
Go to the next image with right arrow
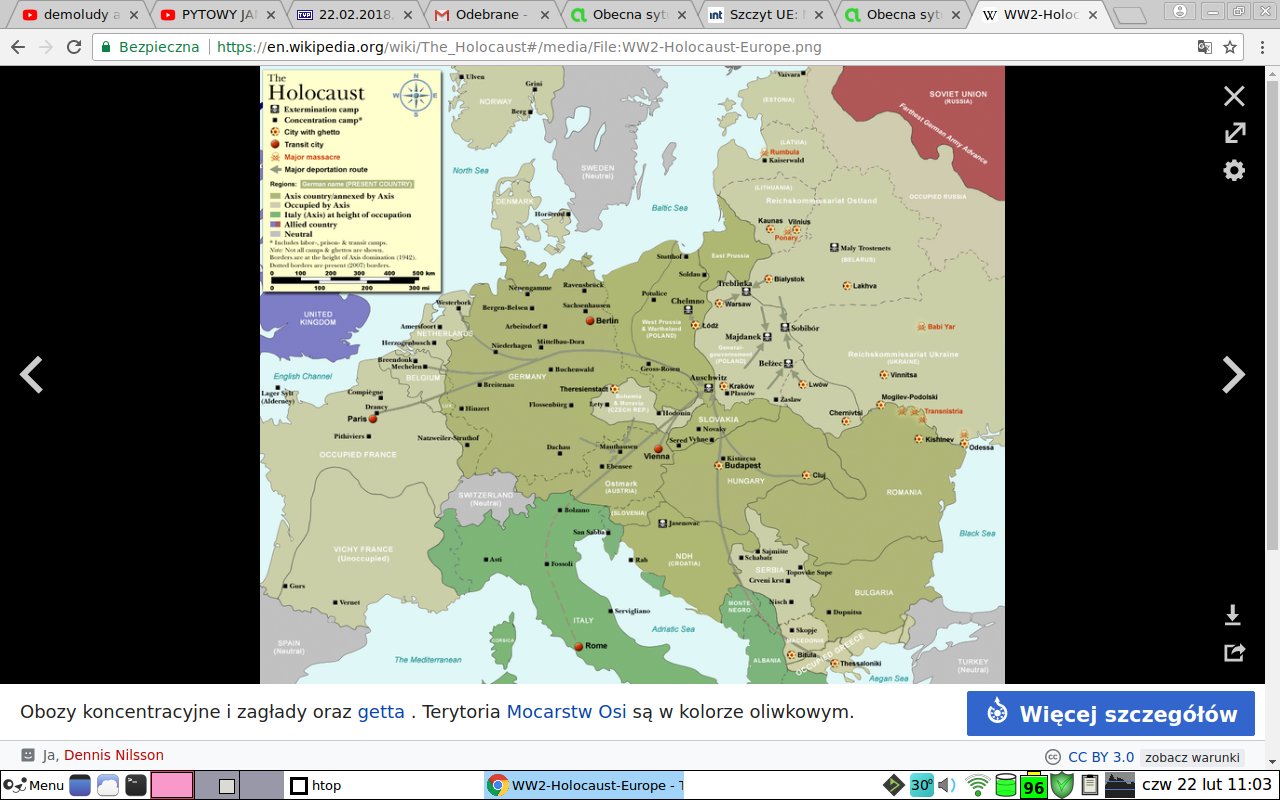tap(1234, 375)
